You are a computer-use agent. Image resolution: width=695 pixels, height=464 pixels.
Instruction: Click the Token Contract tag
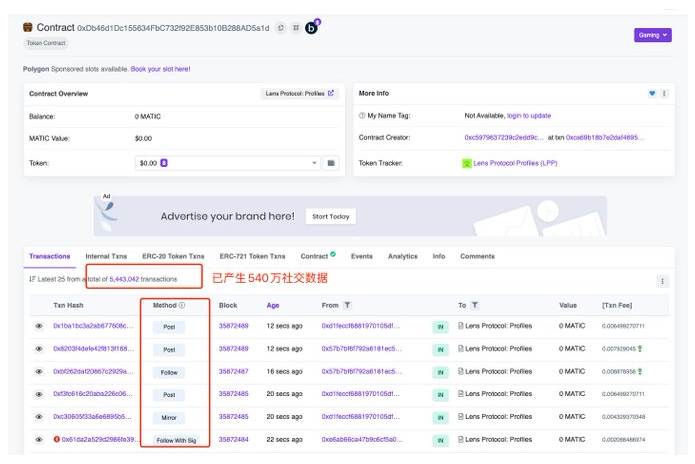[x=46, y=43]
